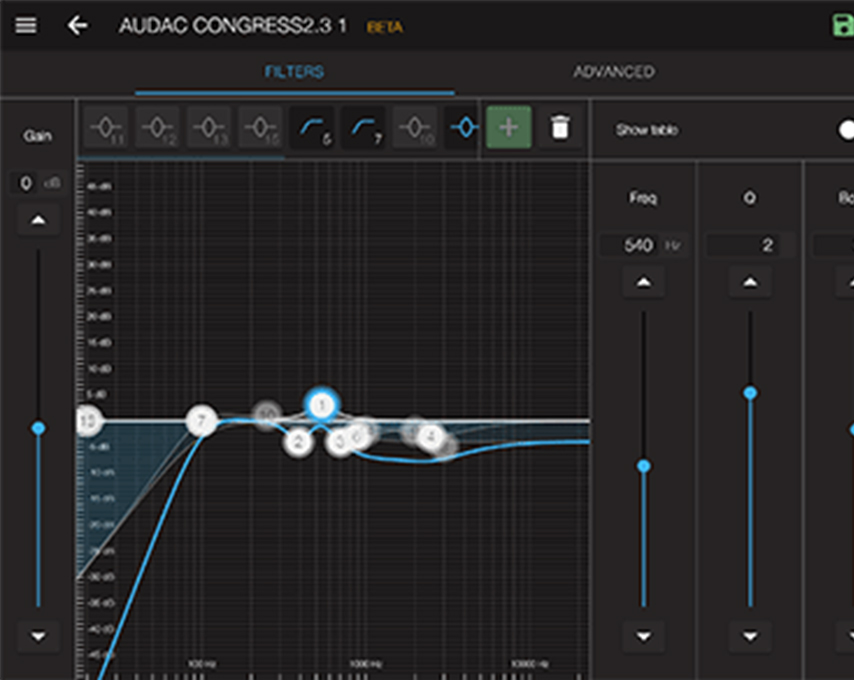Select EQ node 1 on the graph
This screenshot has height=680, width=854.
point(321,405)
